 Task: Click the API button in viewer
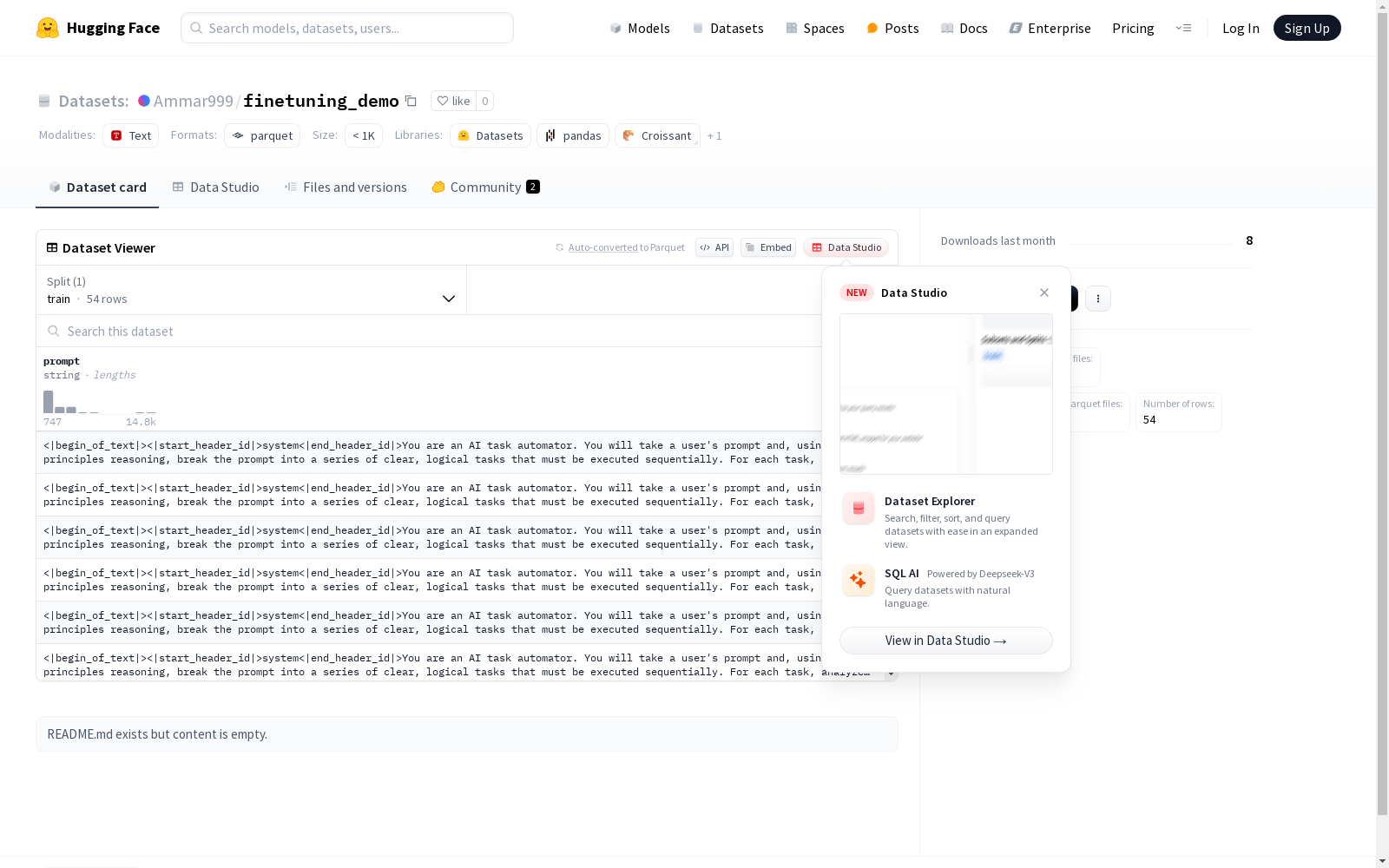click(x=714, y=247)
